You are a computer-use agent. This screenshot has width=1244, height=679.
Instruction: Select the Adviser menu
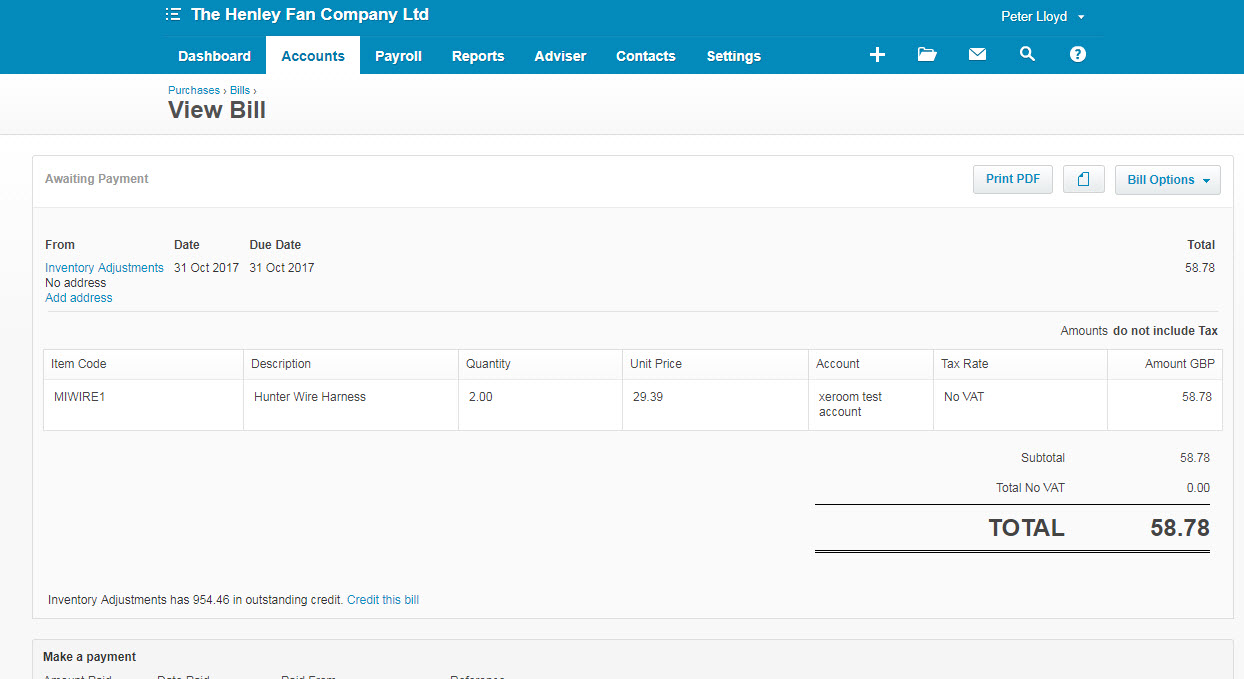point(560,56)
